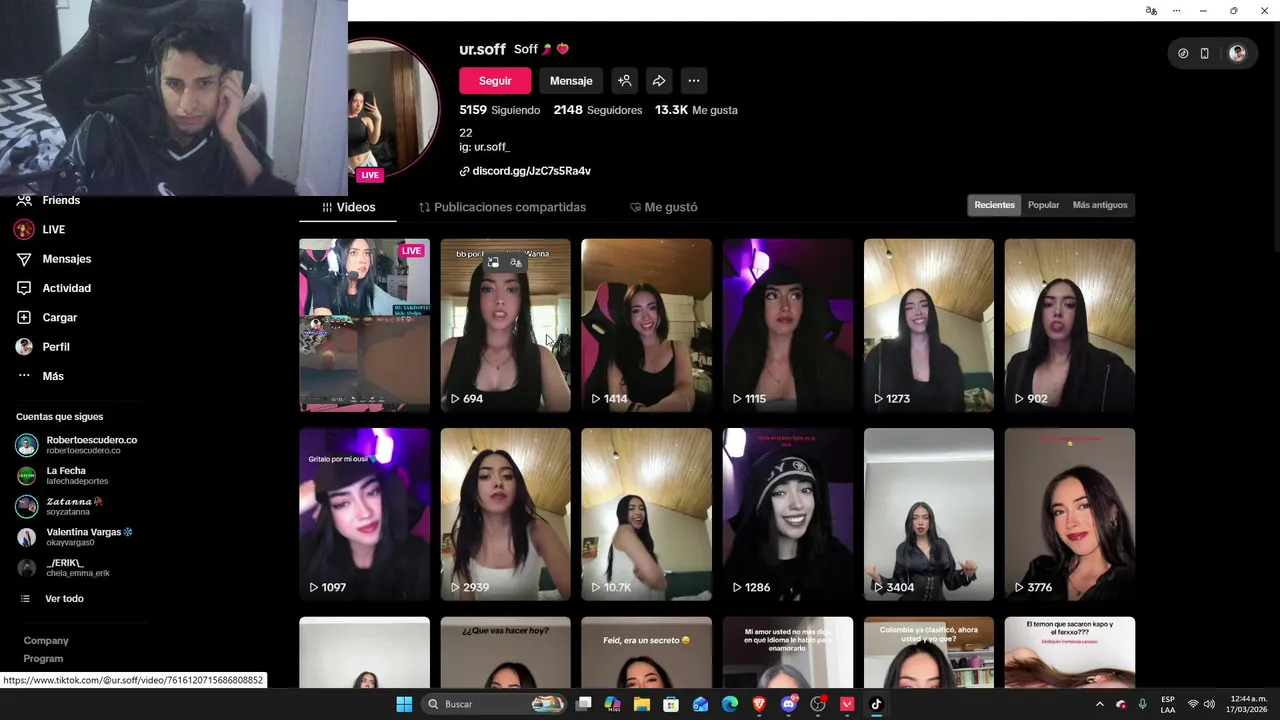Screen dimensions: 1280x720
Task: Open the video with 694 views
Action: click(x=506, y=325)
